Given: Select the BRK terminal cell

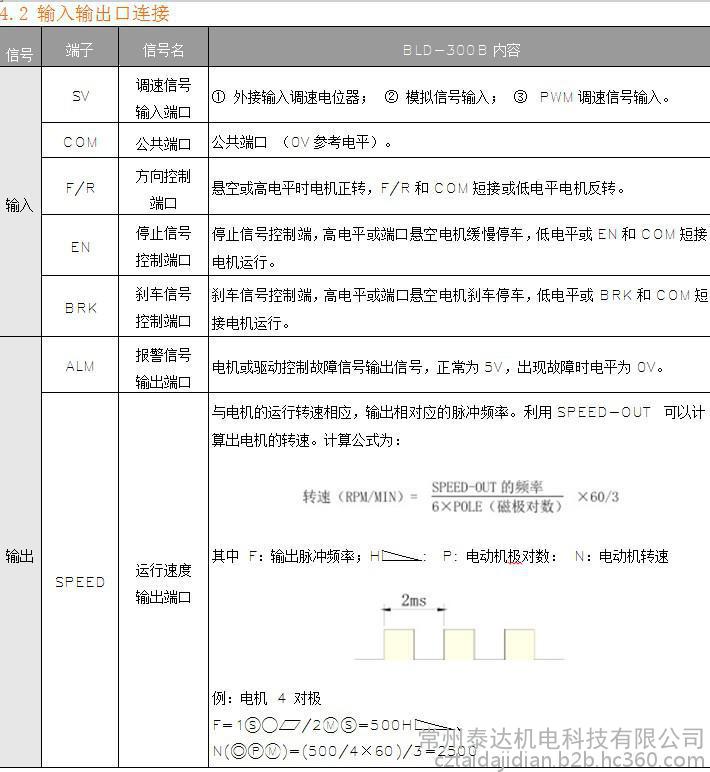Looking at the screenshot, I should pos(80,308).
